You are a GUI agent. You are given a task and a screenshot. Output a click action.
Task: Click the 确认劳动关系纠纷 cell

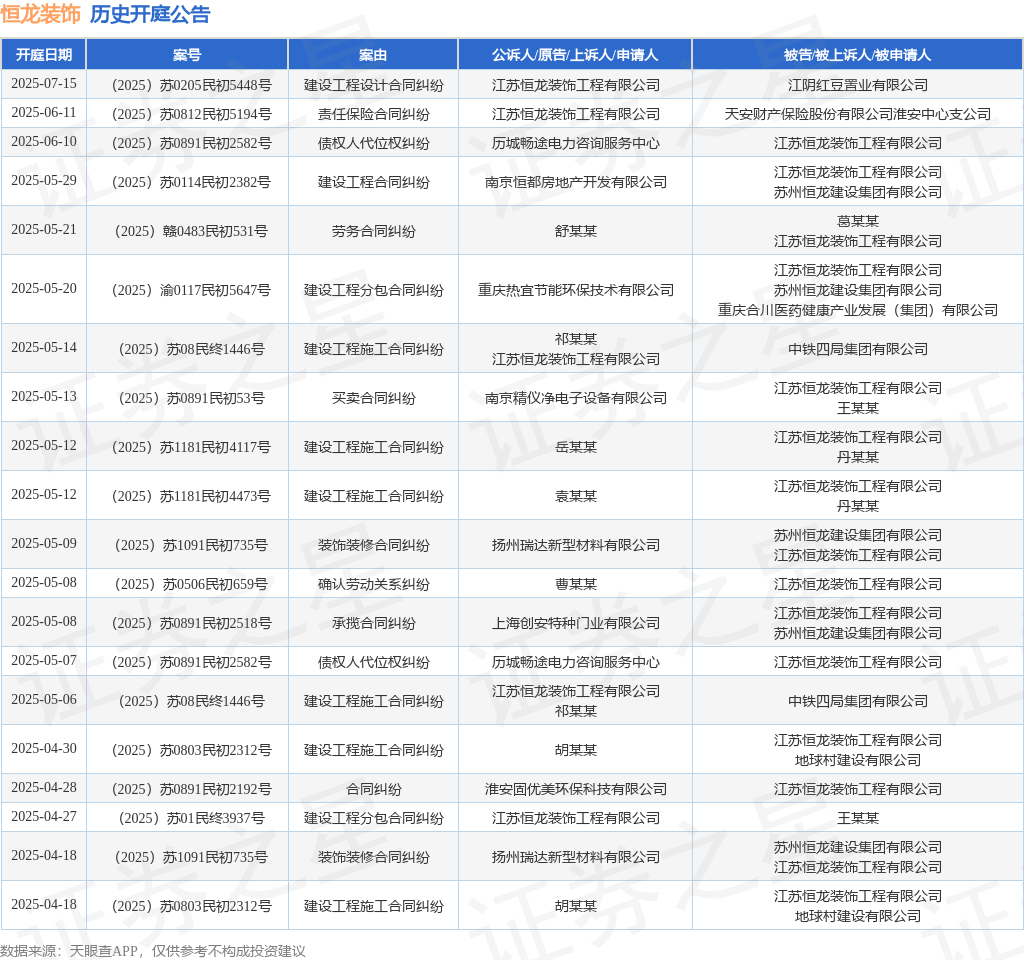coord(373,584)
